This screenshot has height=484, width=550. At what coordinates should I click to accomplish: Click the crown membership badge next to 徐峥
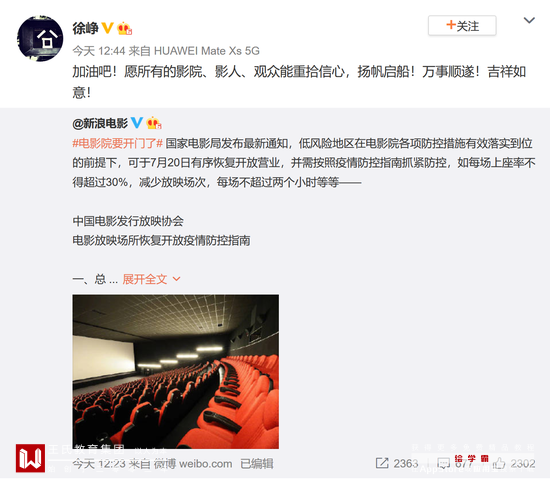(x=125, y=28)
